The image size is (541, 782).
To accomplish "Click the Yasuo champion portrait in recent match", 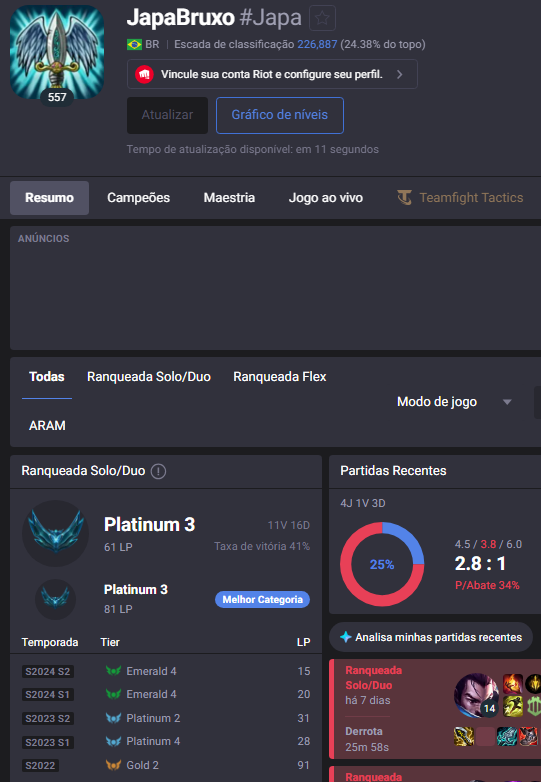I will click(x=476, y=695).
